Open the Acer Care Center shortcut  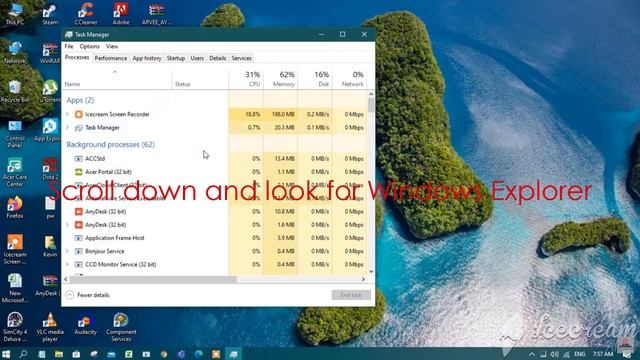tap(15, 172)
